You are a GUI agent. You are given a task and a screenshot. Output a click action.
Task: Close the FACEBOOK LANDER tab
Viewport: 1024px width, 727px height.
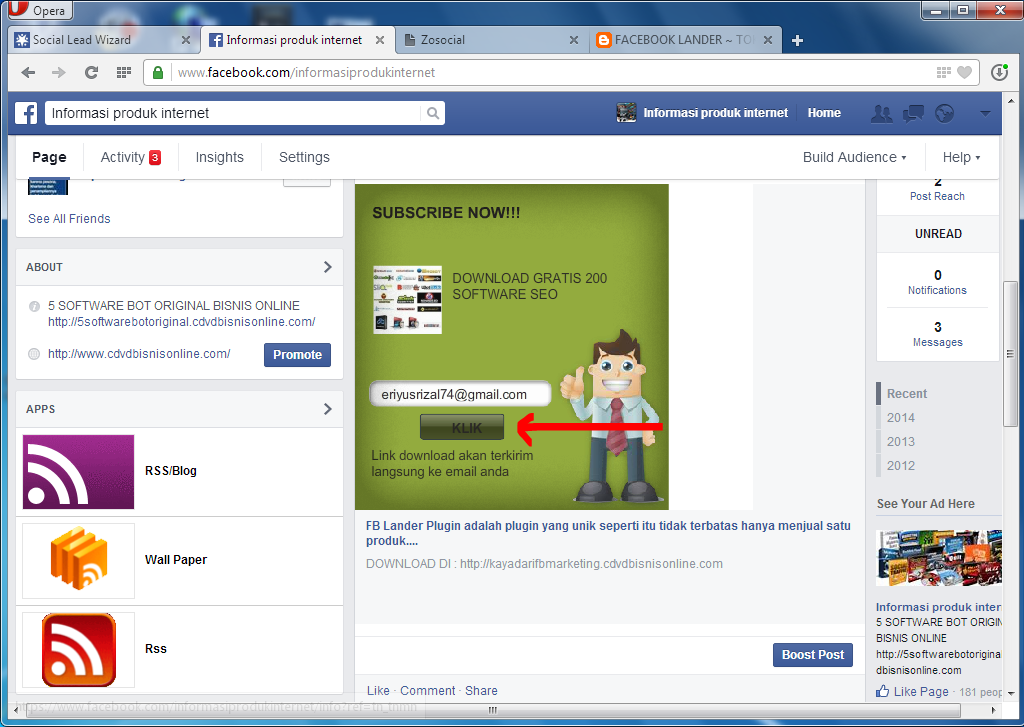[x=768, y=40]
